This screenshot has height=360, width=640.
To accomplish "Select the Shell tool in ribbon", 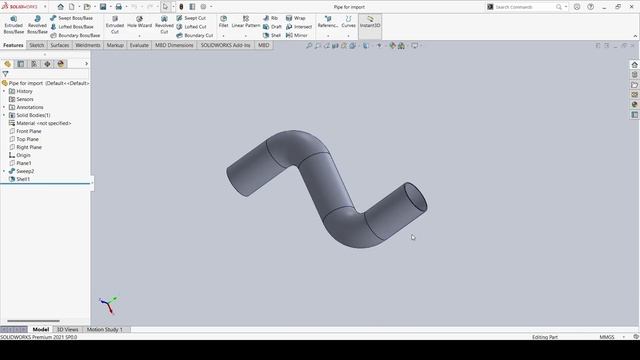I will point(272,36).
